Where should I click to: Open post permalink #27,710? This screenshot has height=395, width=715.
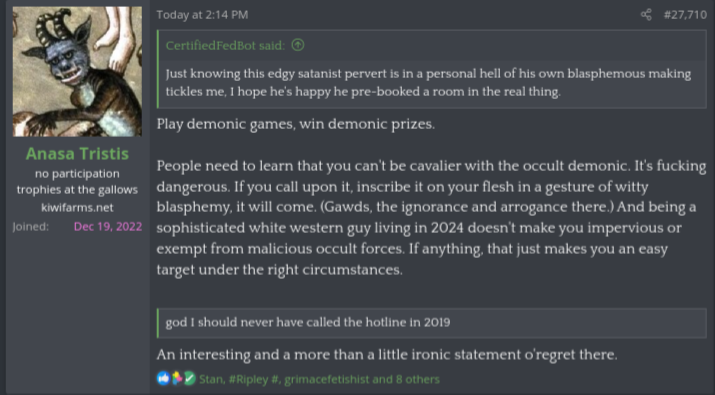[x=685, y=15]
